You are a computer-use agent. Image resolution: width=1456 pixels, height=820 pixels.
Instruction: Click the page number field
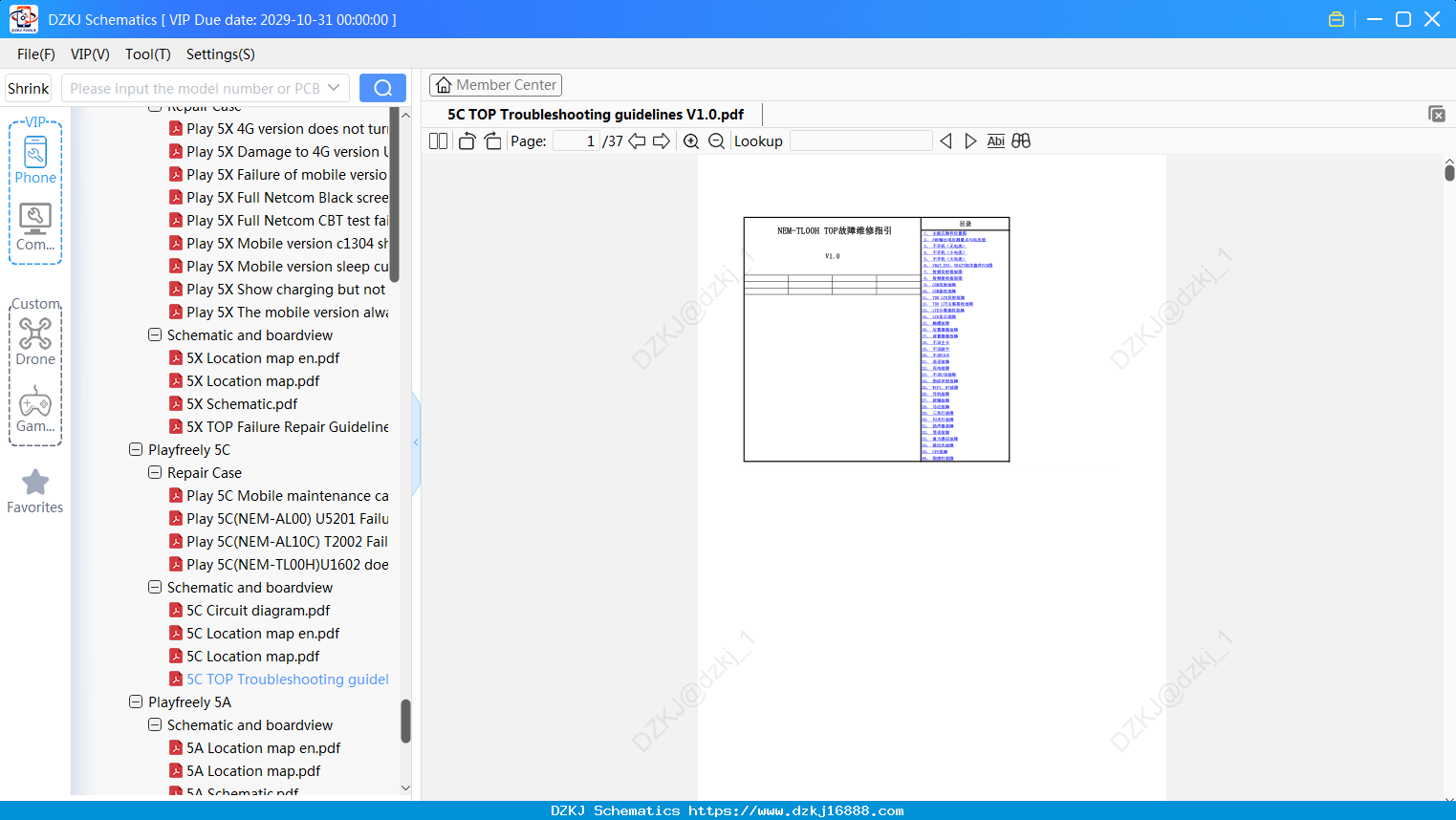click(x=576, y=140)
